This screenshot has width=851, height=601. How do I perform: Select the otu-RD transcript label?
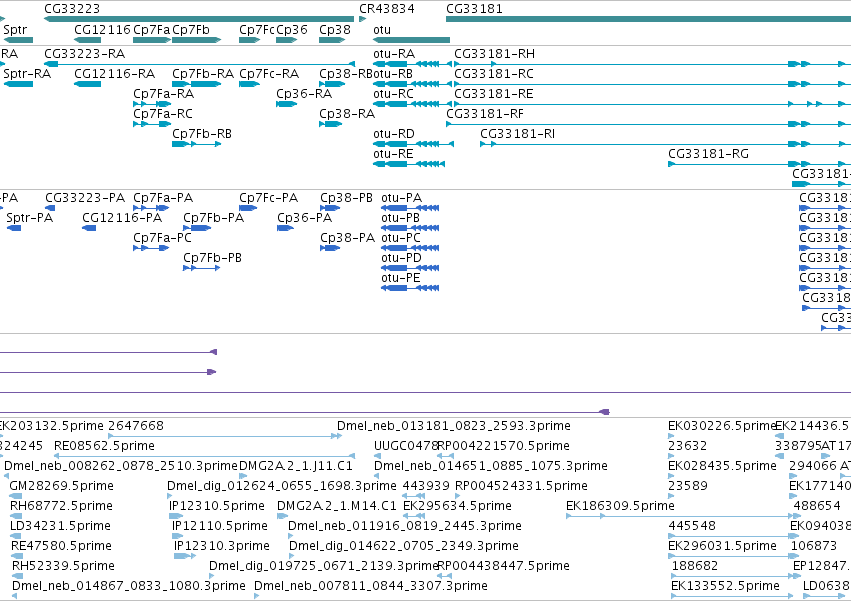[x=394, y=134]
